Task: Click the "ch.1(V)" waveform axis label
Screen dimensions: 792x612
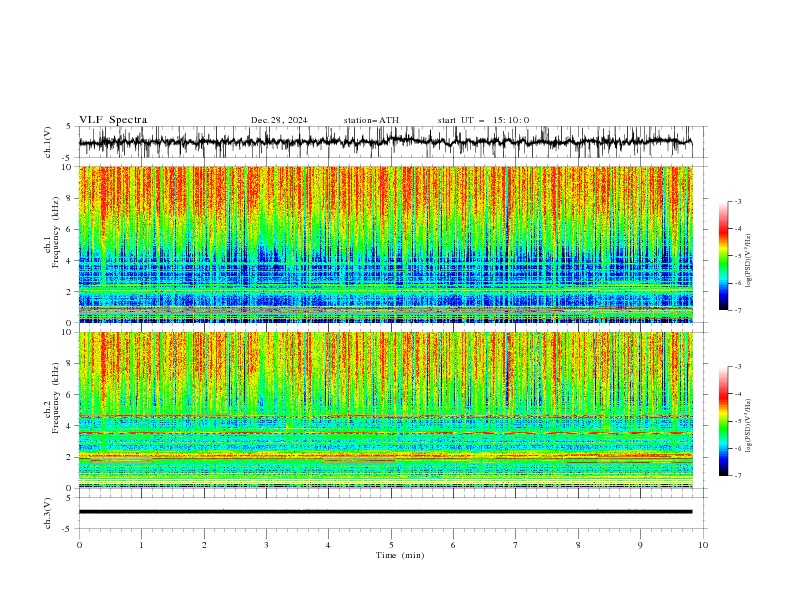Action: 48,142
